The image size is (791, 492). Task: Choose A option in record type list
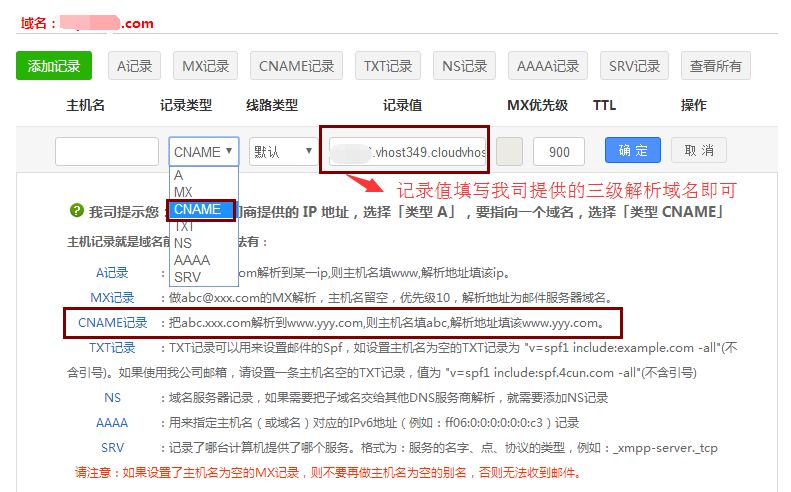click(179, 175)
